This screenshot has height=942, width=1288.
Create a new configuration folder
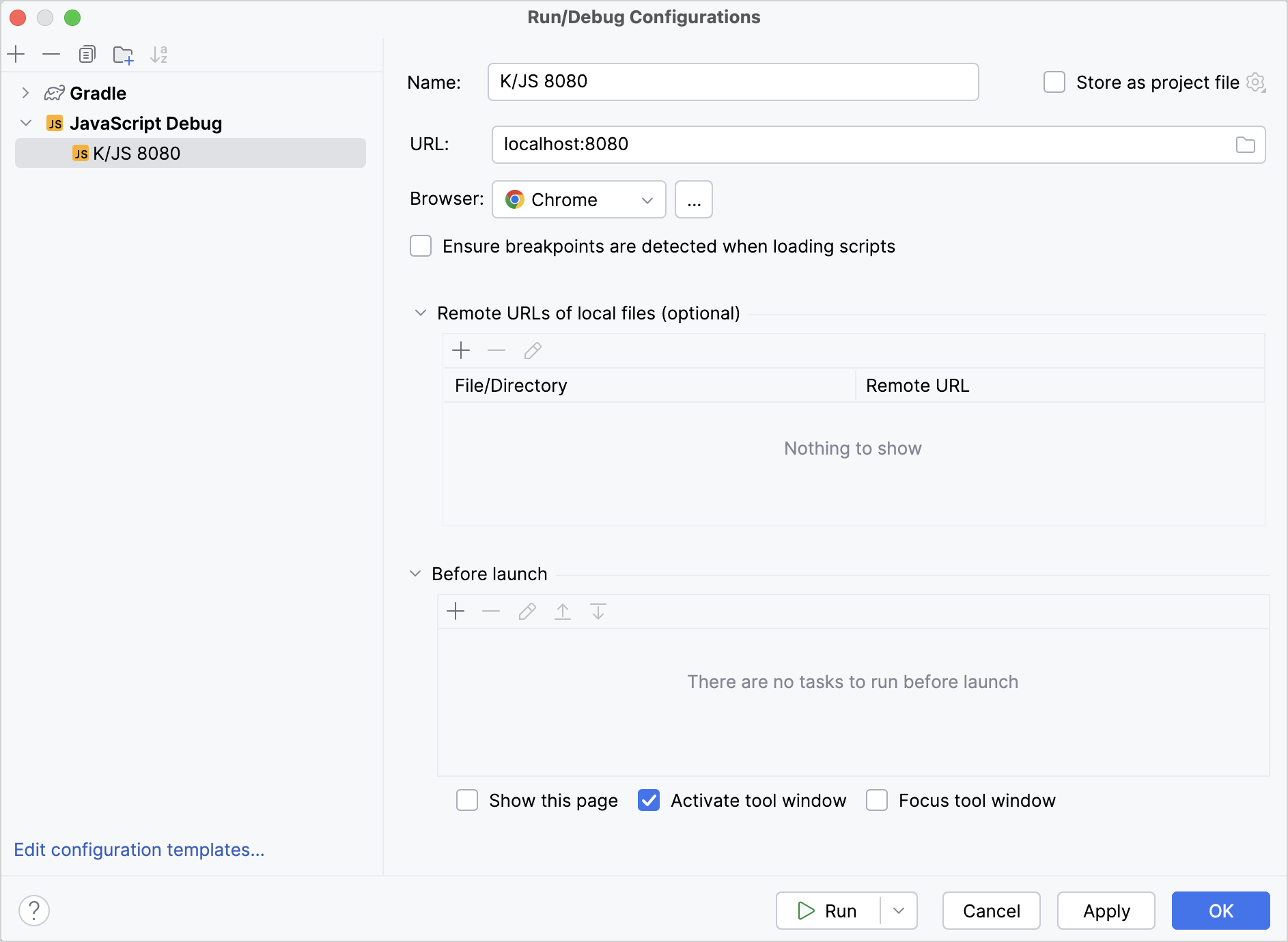pyautogui.click(x=123, y=54)
